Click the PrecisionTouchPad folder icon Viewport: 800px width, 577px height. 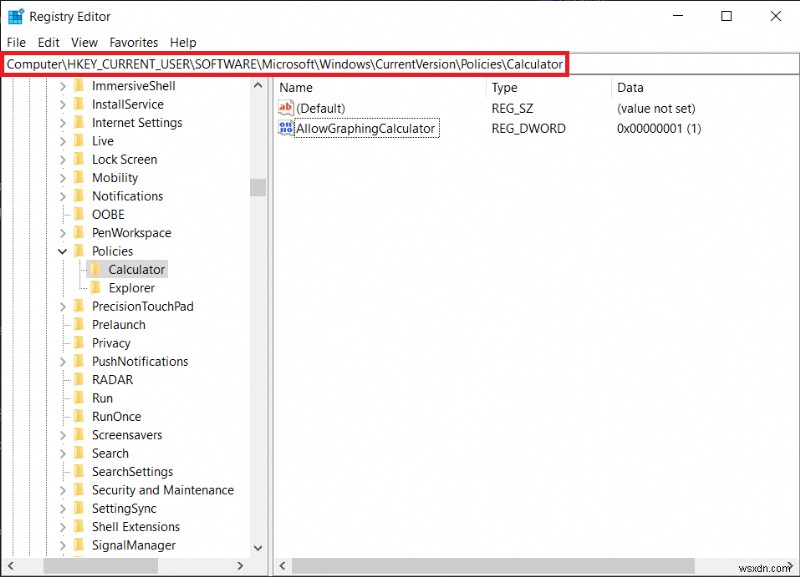[x=79, y=306]
